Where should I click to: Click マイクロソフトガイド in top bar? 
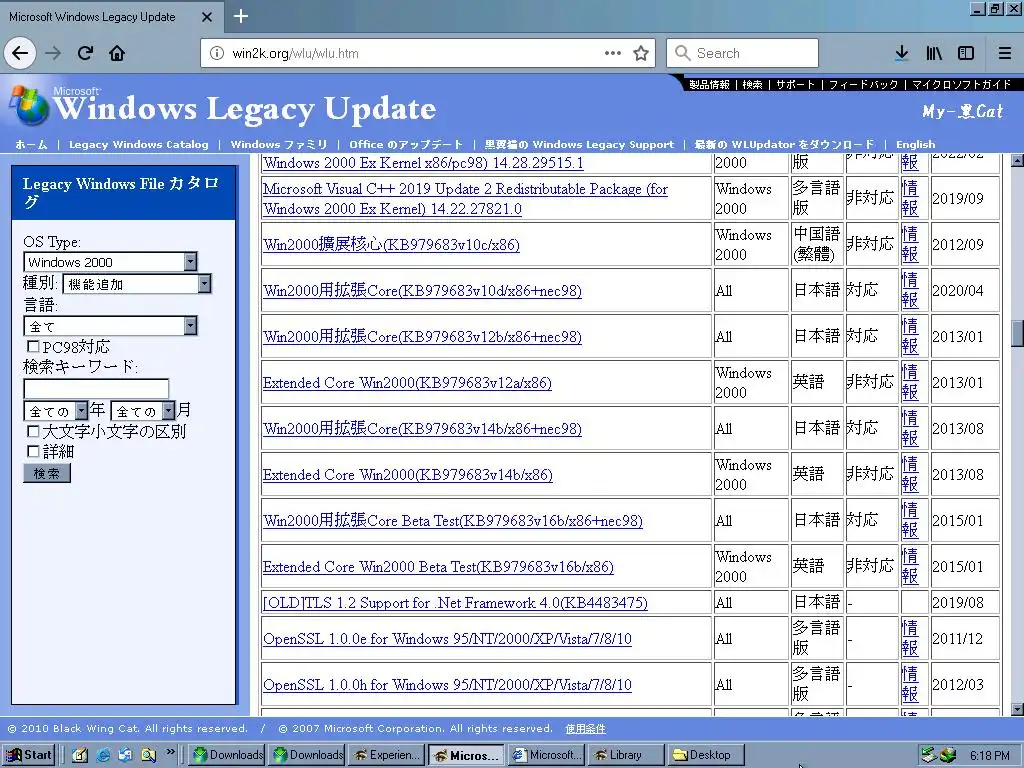point(961,85)
